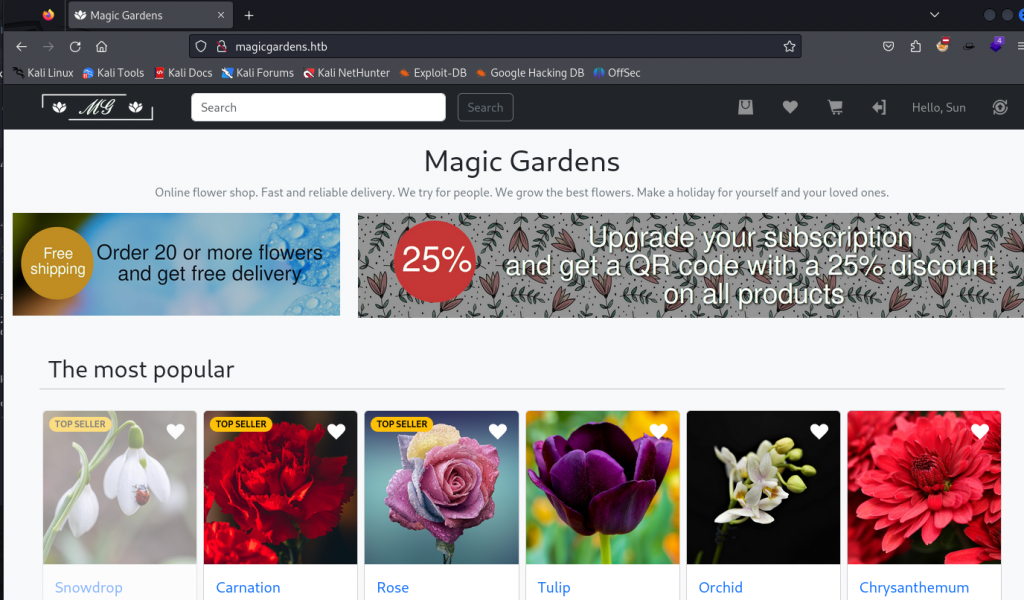Reload the page with the refresh icon
1024x600 pixels.
75,46
